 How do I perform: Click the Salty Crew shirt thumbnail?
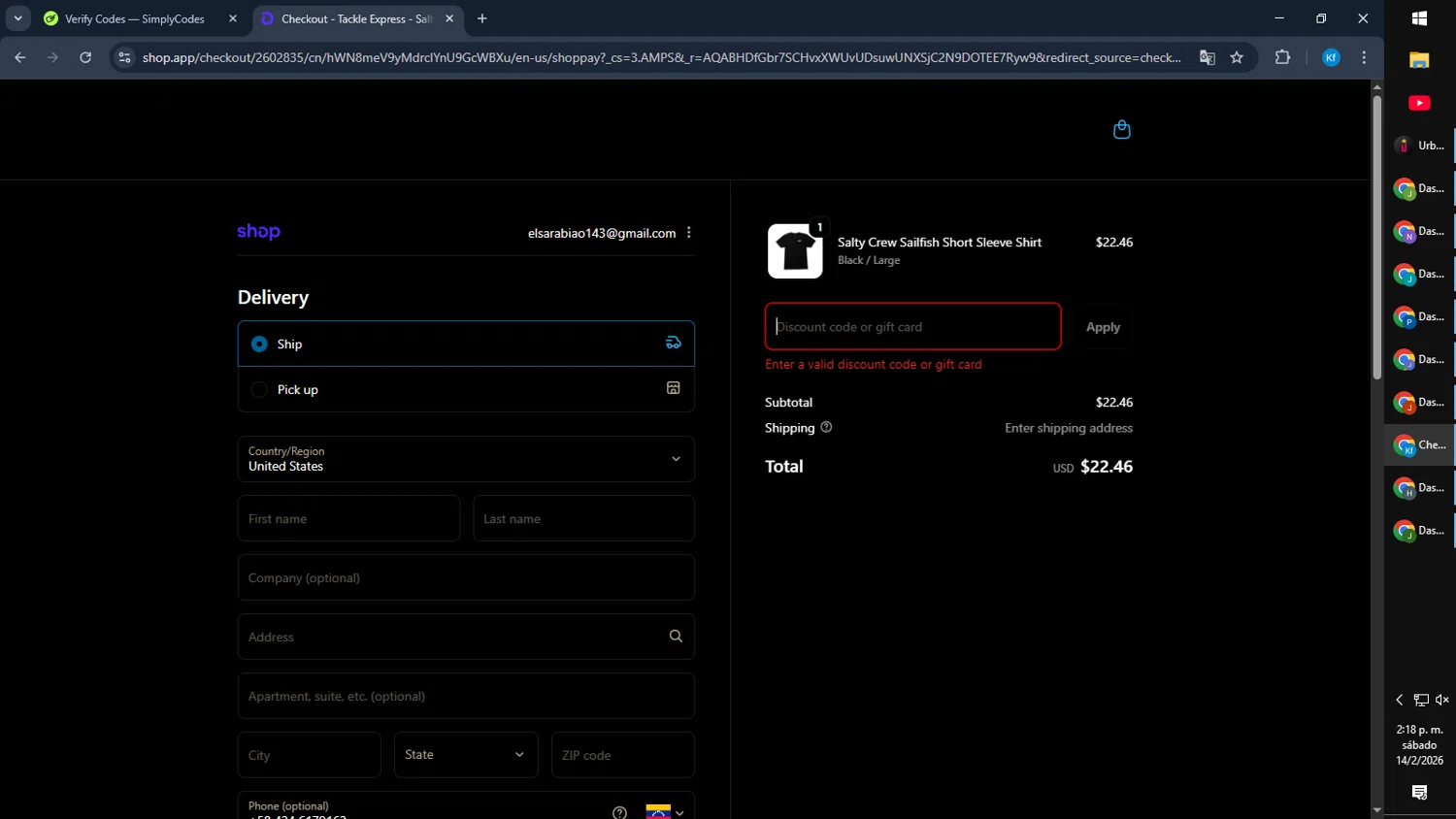coord(795,251)
